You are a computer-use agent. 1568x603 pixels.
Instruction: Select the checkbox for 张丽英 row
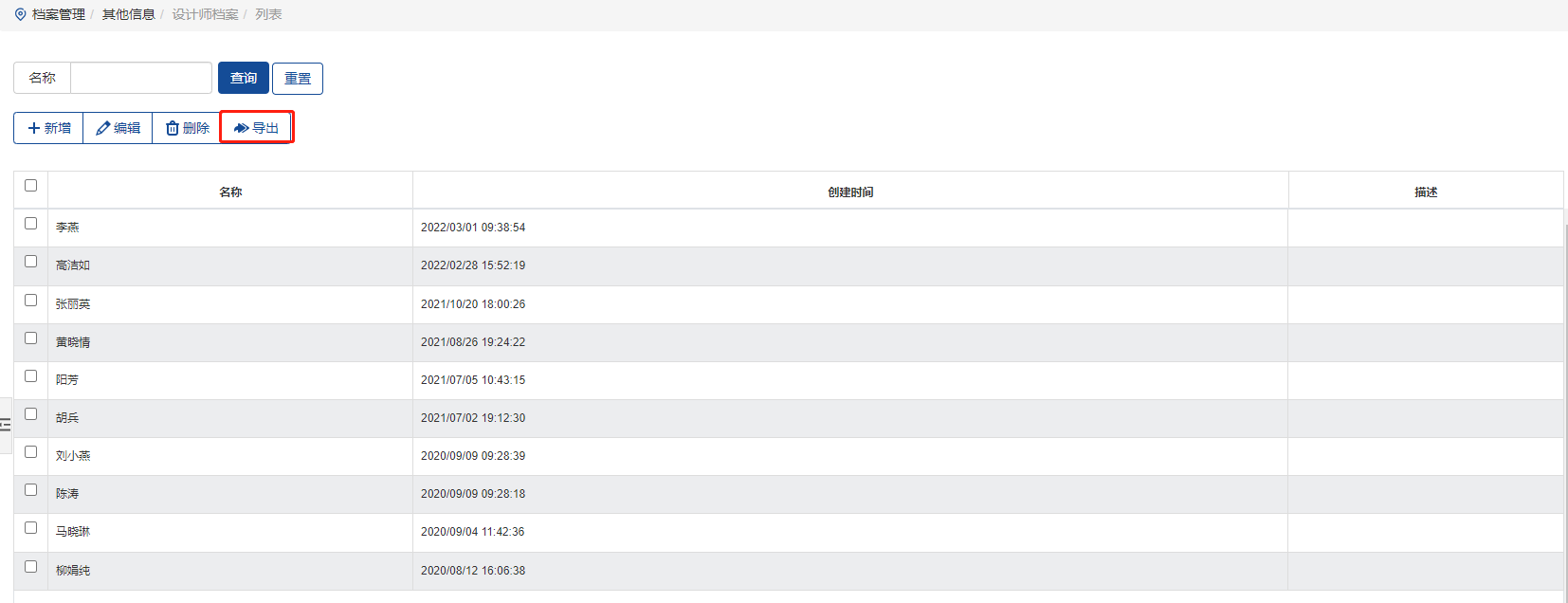[x=31, y=301]
